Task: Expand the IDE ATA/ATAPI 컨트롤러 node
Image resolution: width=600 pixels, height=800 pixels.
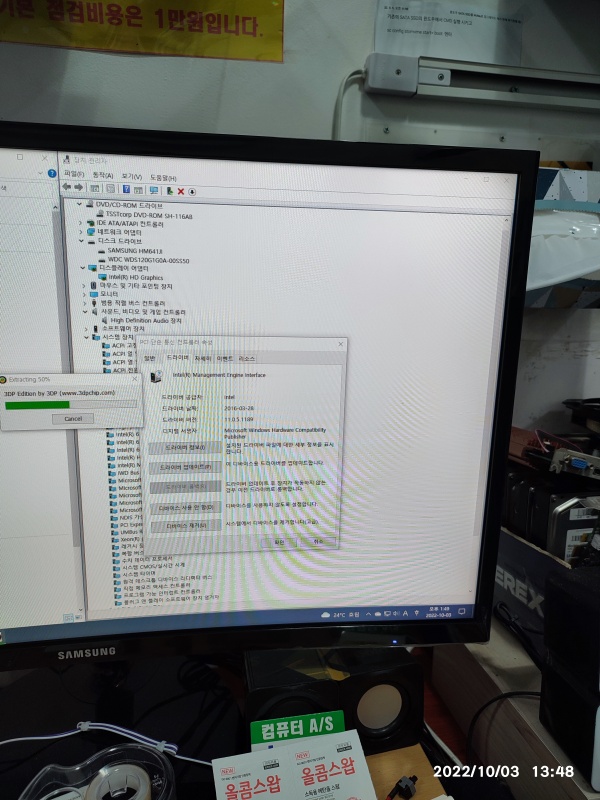Action: click(x=80, y=222)
